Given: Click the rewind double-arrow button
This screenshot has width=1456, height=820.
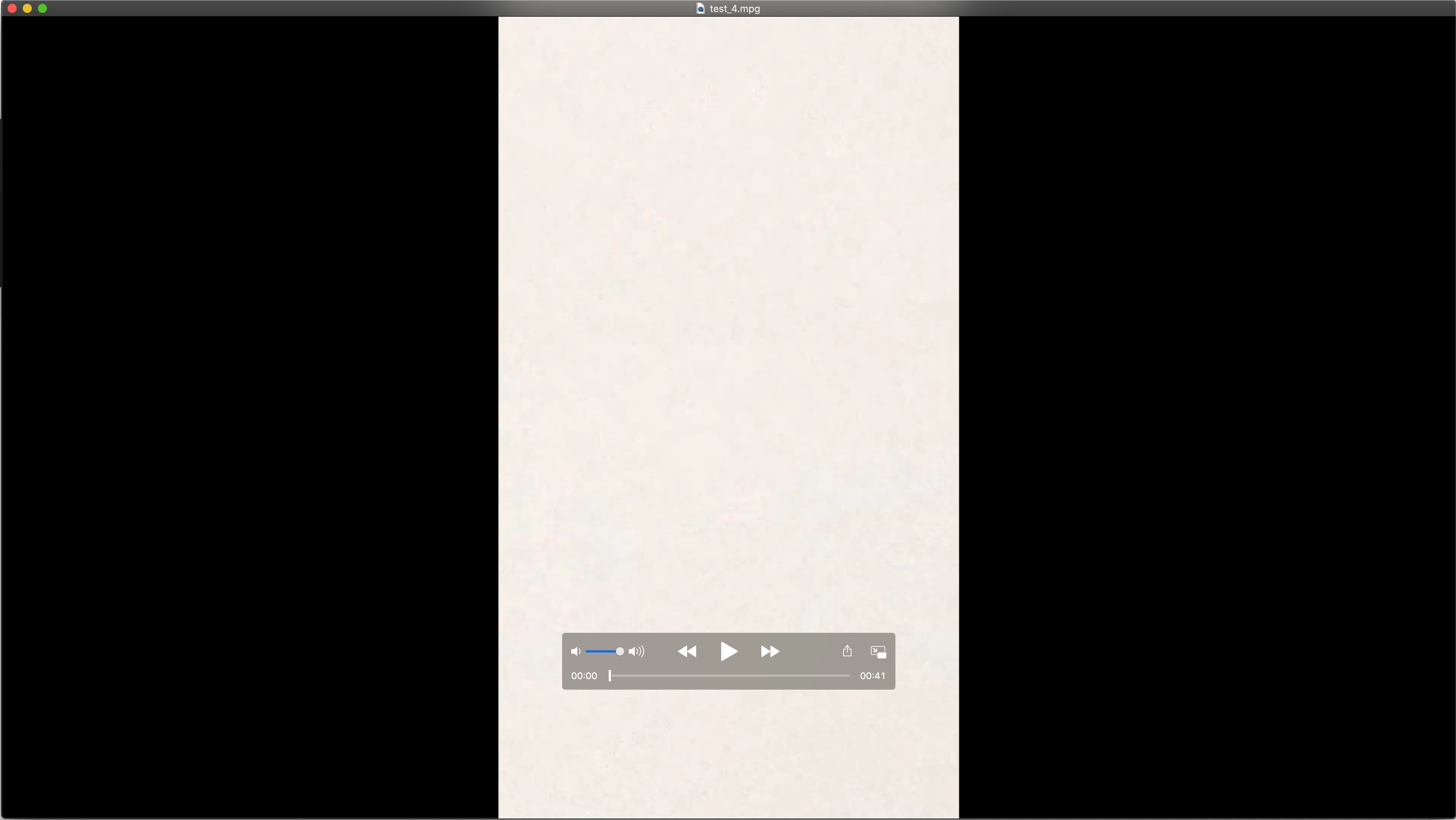Looking at the screenshot, I should 687,651.
